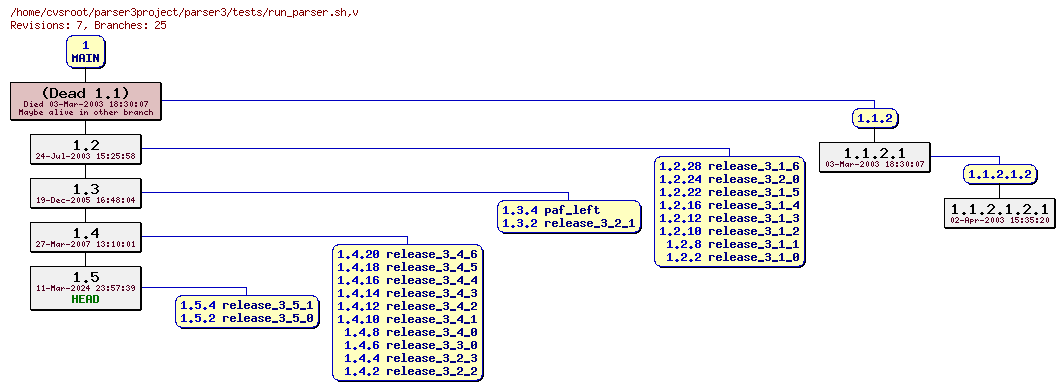The image size is (1064, 390).
Task: Click branch 1.2.10 release_3_1_2
Action: (729, 231)
